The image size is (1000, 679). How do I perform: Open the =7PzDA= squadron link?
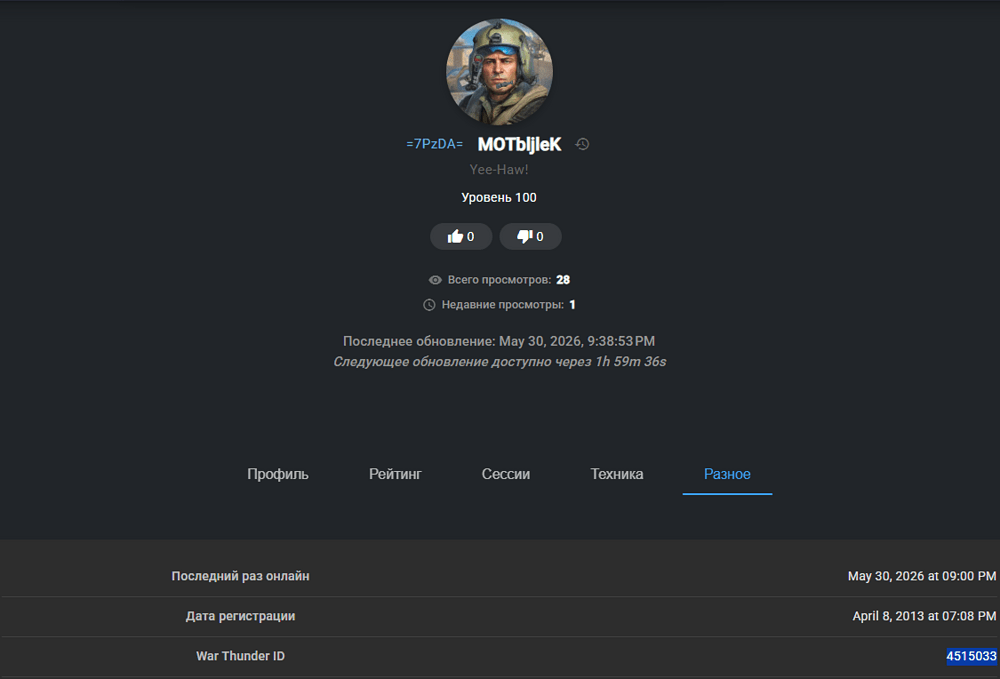coord(434,144)
